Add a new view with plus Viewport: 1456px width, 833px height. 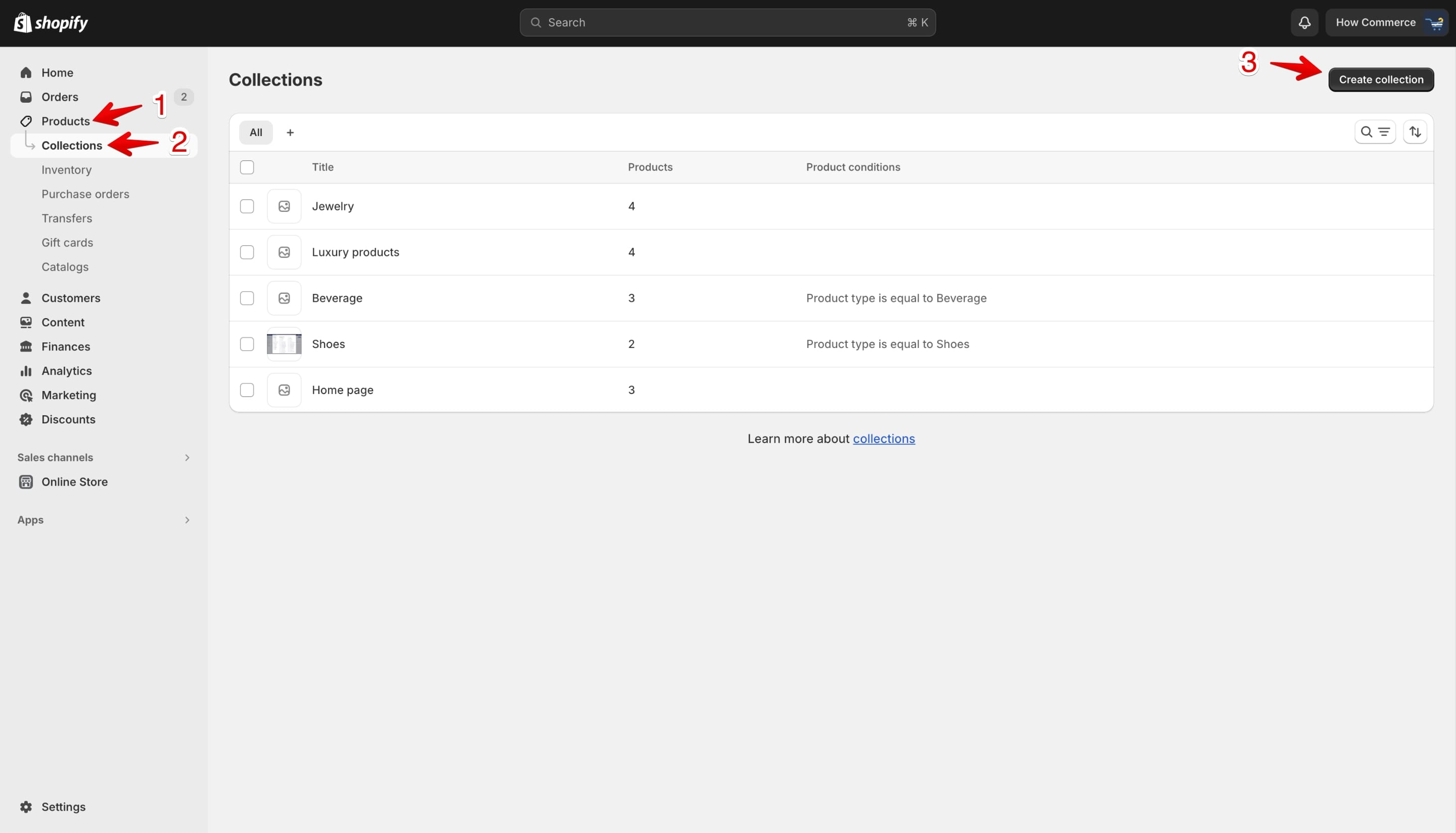point(290,133)
